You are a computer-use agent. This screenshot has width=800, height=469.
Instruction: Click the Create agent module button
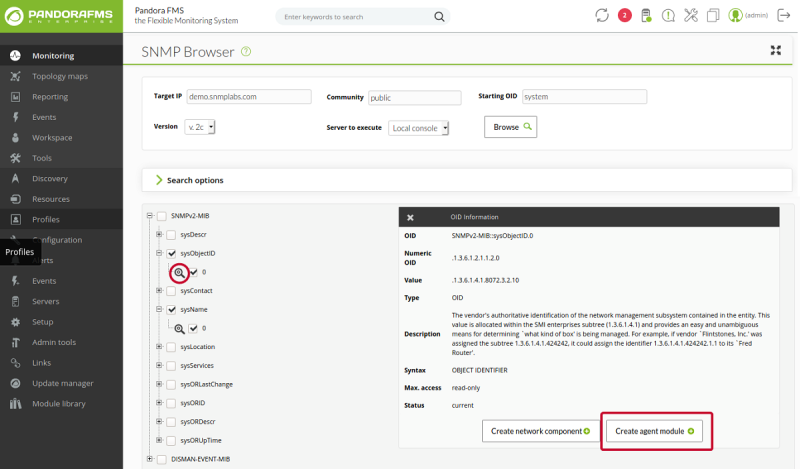click(x=658, y=431)
